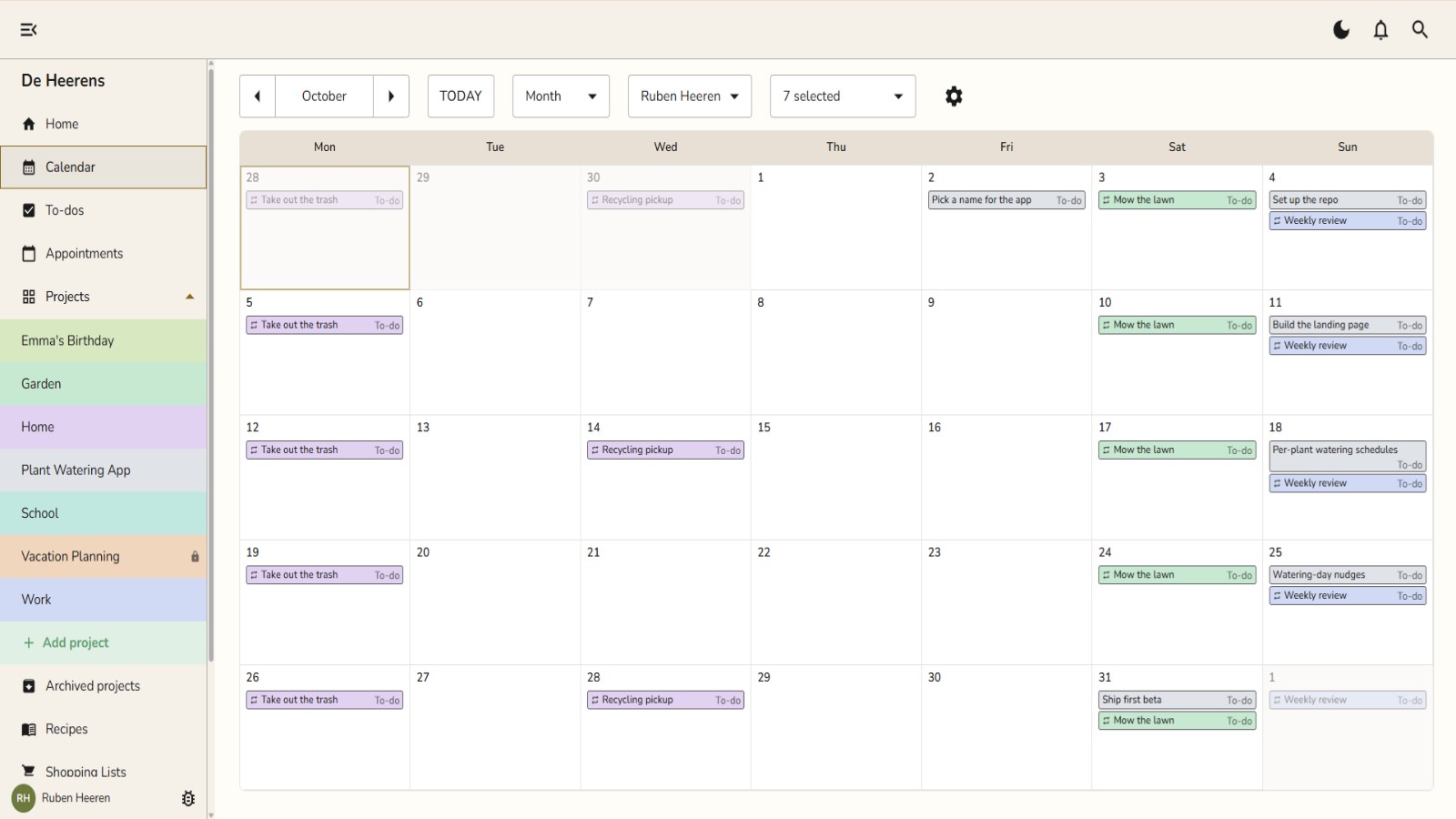Open the Month view dropdown
The image size is (1456, 819).
[x=561, y=96]
